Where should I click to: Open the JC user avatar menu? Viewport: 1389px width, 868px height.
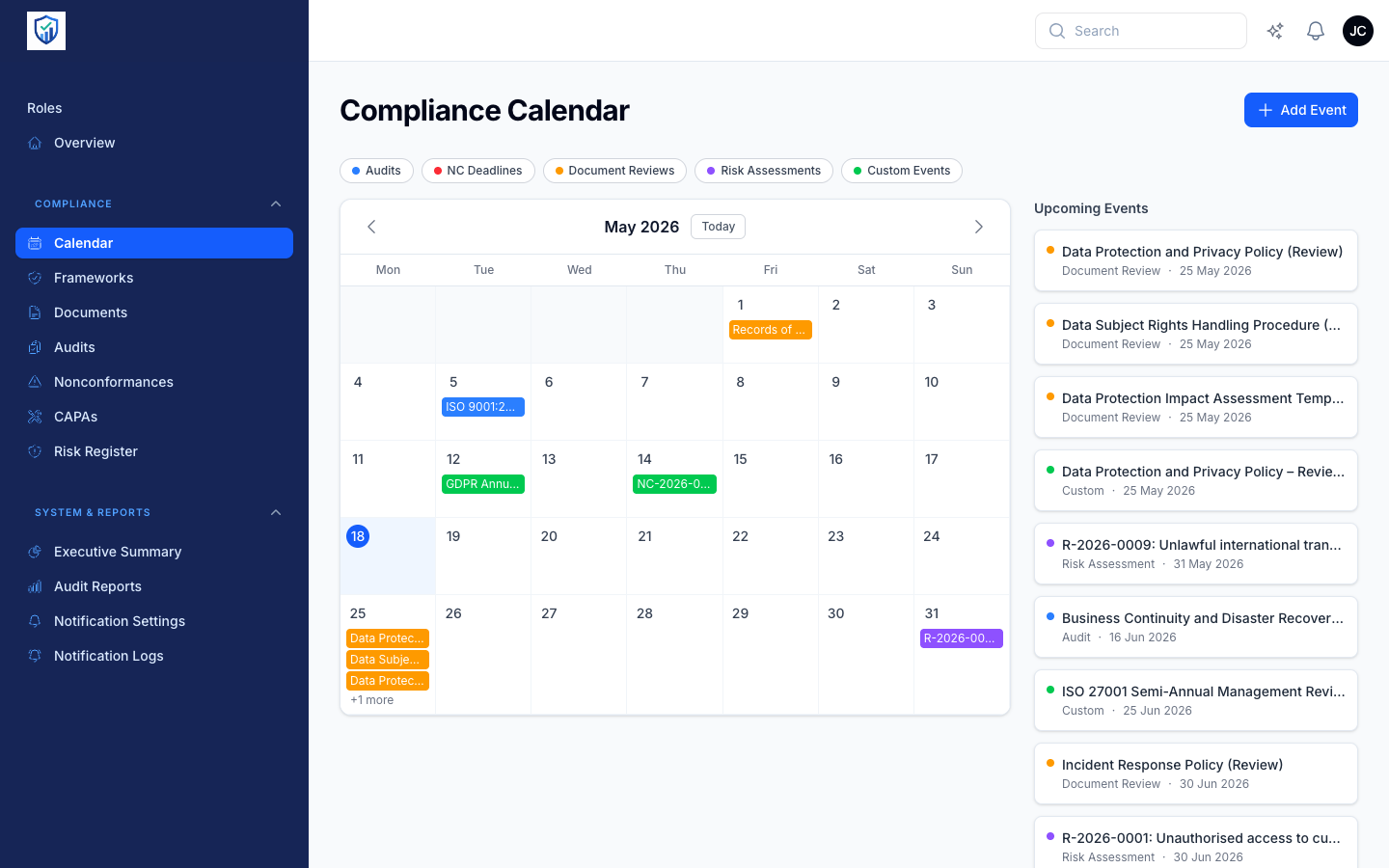(1358, 31)
